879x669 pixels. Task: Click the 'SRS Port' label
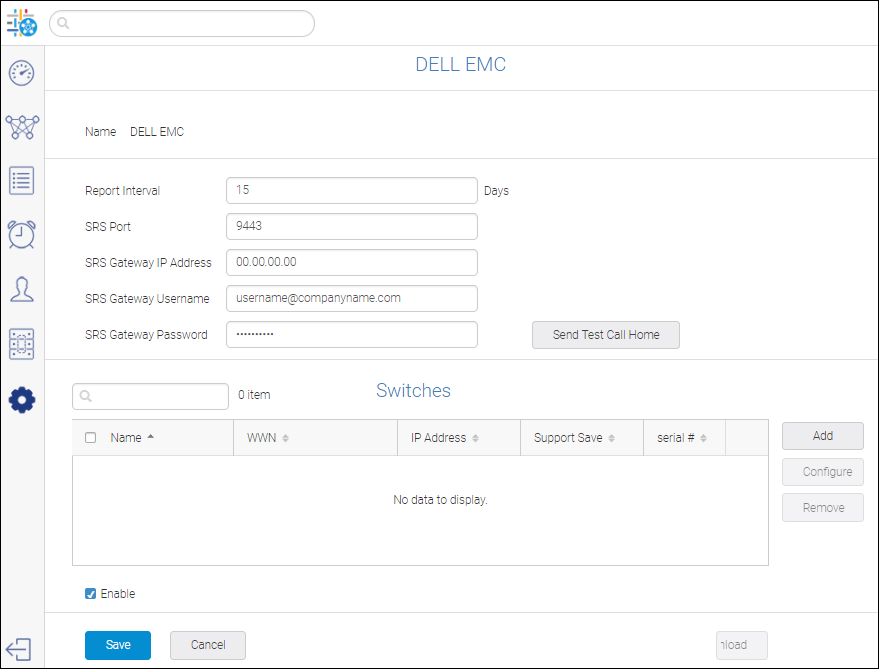[x=108, y=227]
